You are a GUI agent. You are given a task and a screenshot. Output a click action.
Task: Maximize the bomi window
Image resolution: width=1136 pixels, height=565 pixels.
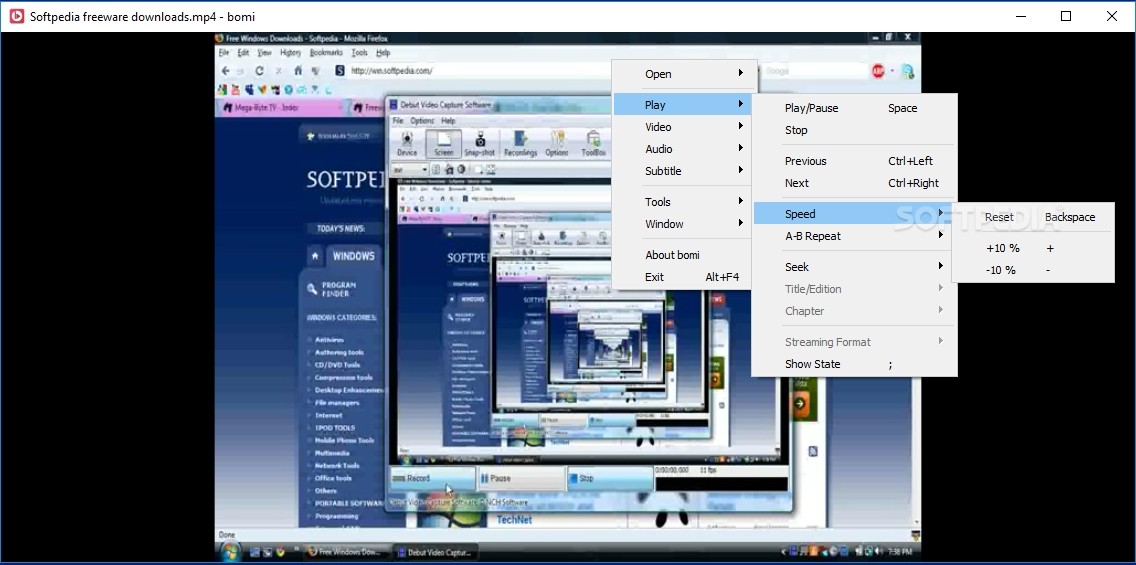click(x=1066, y=16)
